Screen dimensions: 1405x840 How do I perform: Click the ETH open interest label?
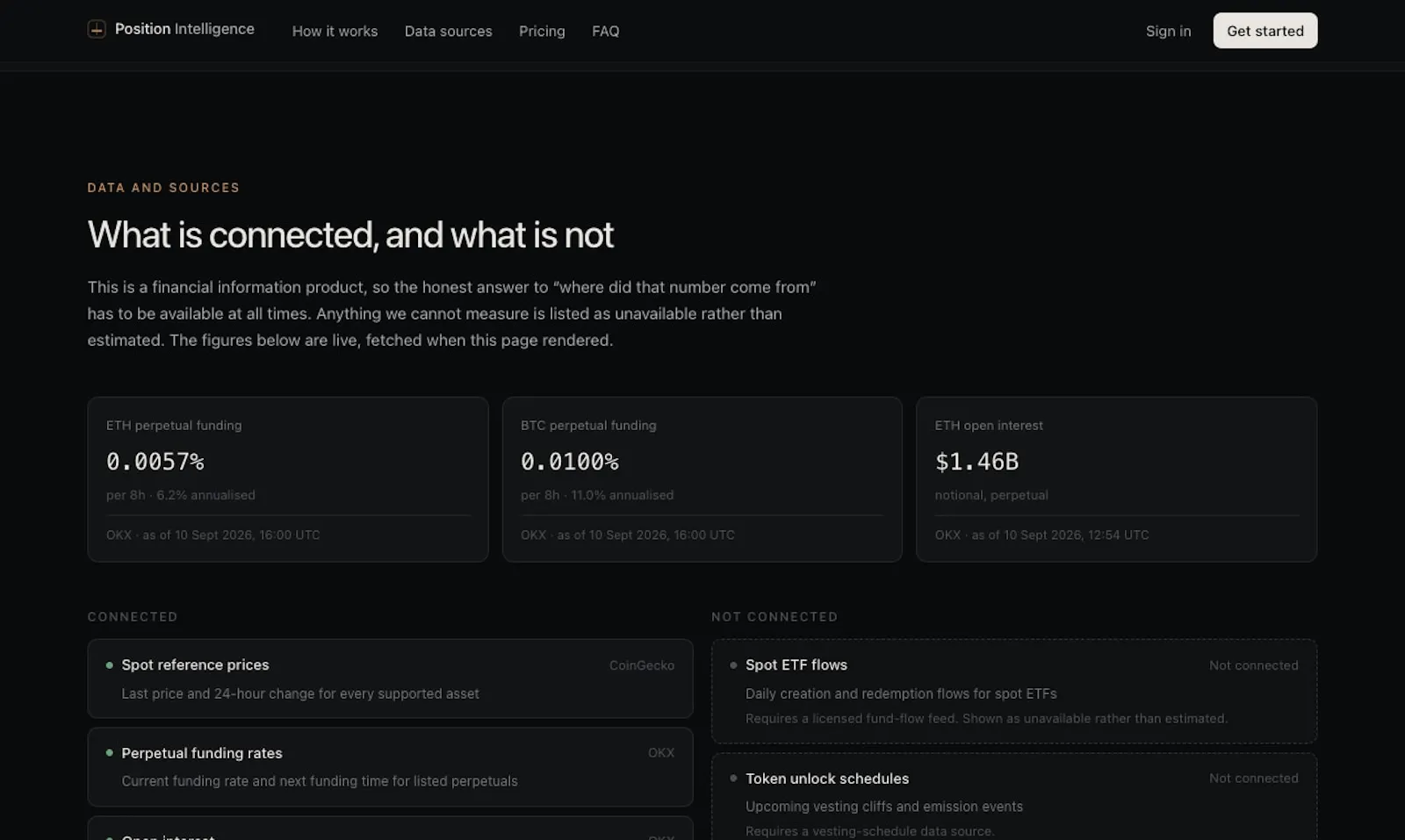(989, 425)
